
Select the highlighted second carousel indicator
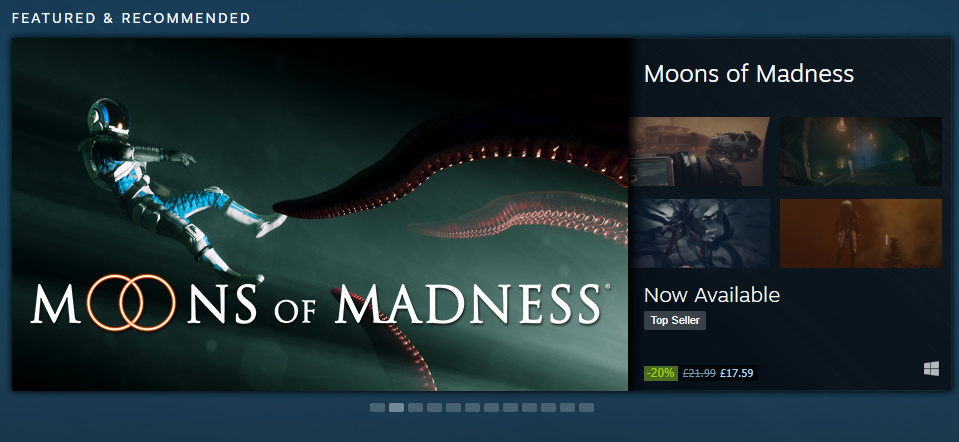396,407
